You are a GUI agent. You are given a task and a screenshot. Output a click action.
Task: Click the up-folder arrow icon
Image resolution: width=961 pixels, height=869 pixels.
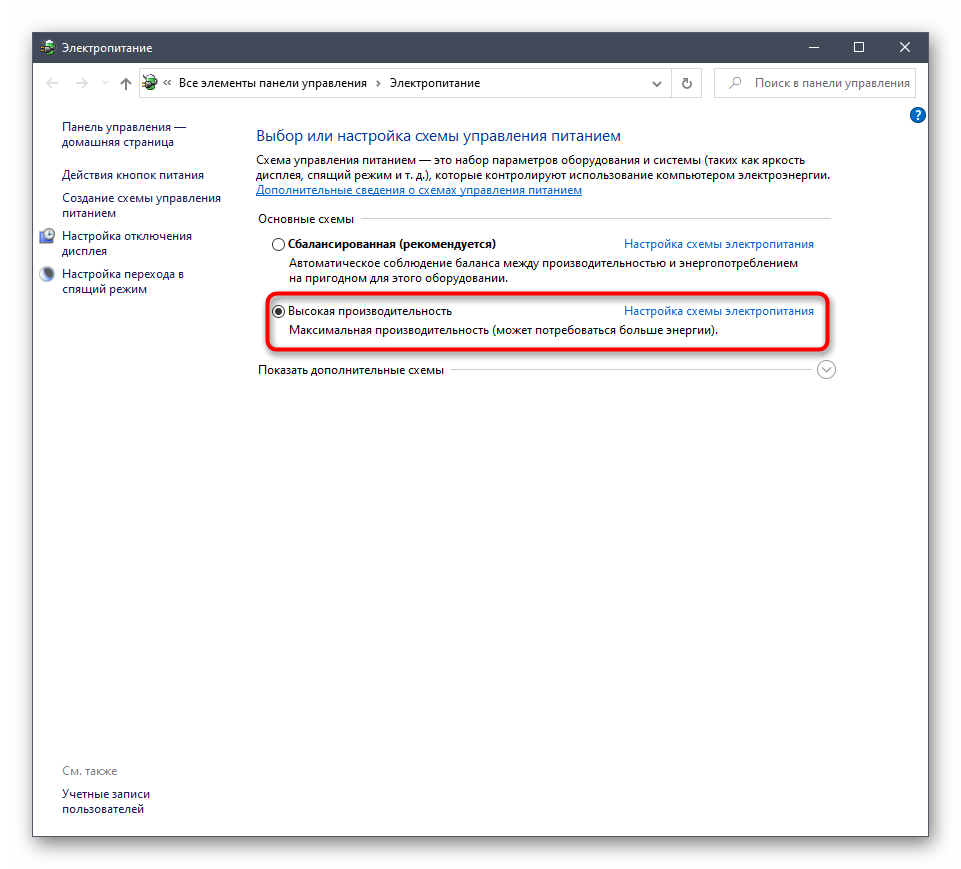point(125,84)
